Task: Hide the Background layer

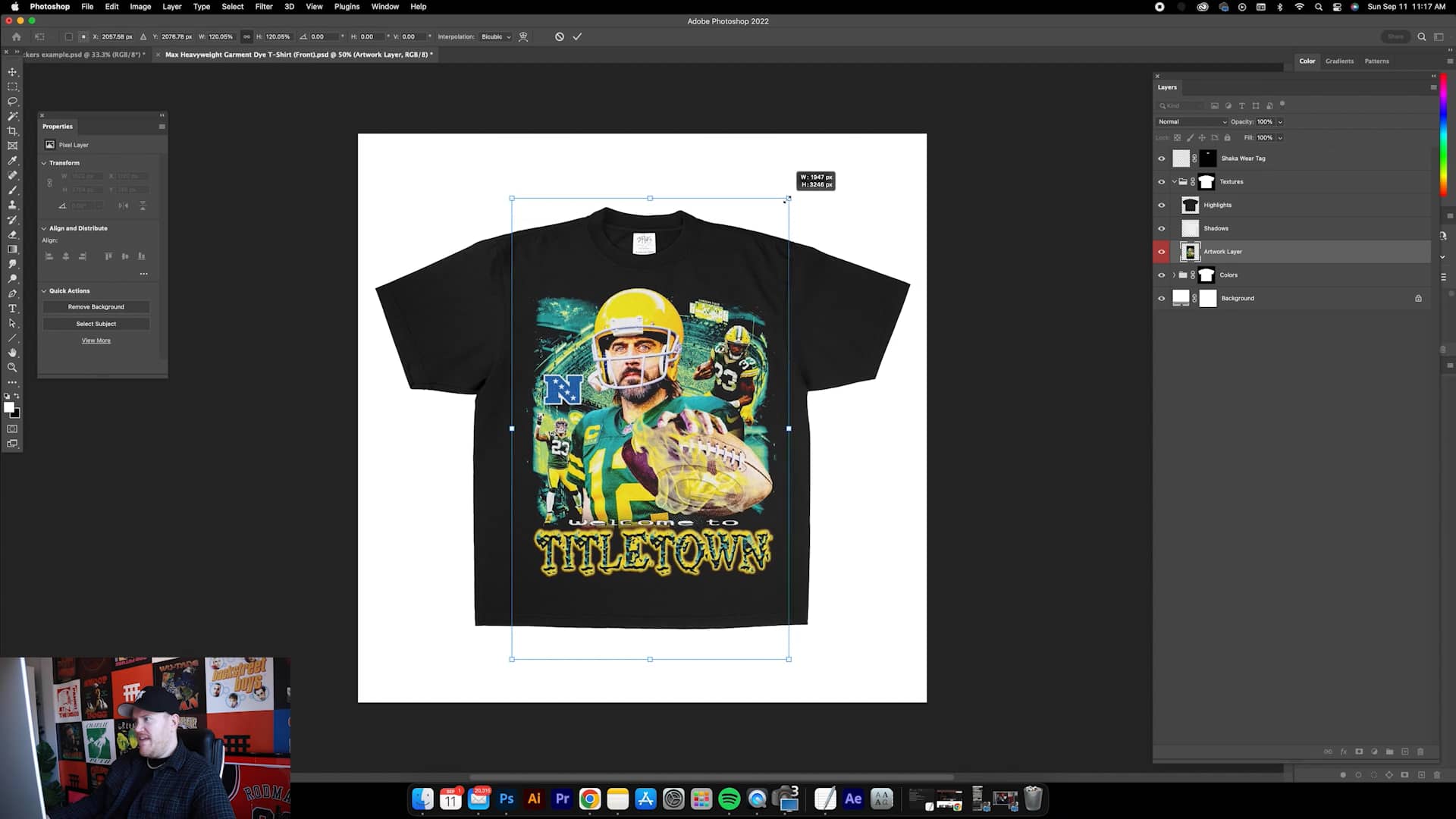Action: (x=1161, y=299)
